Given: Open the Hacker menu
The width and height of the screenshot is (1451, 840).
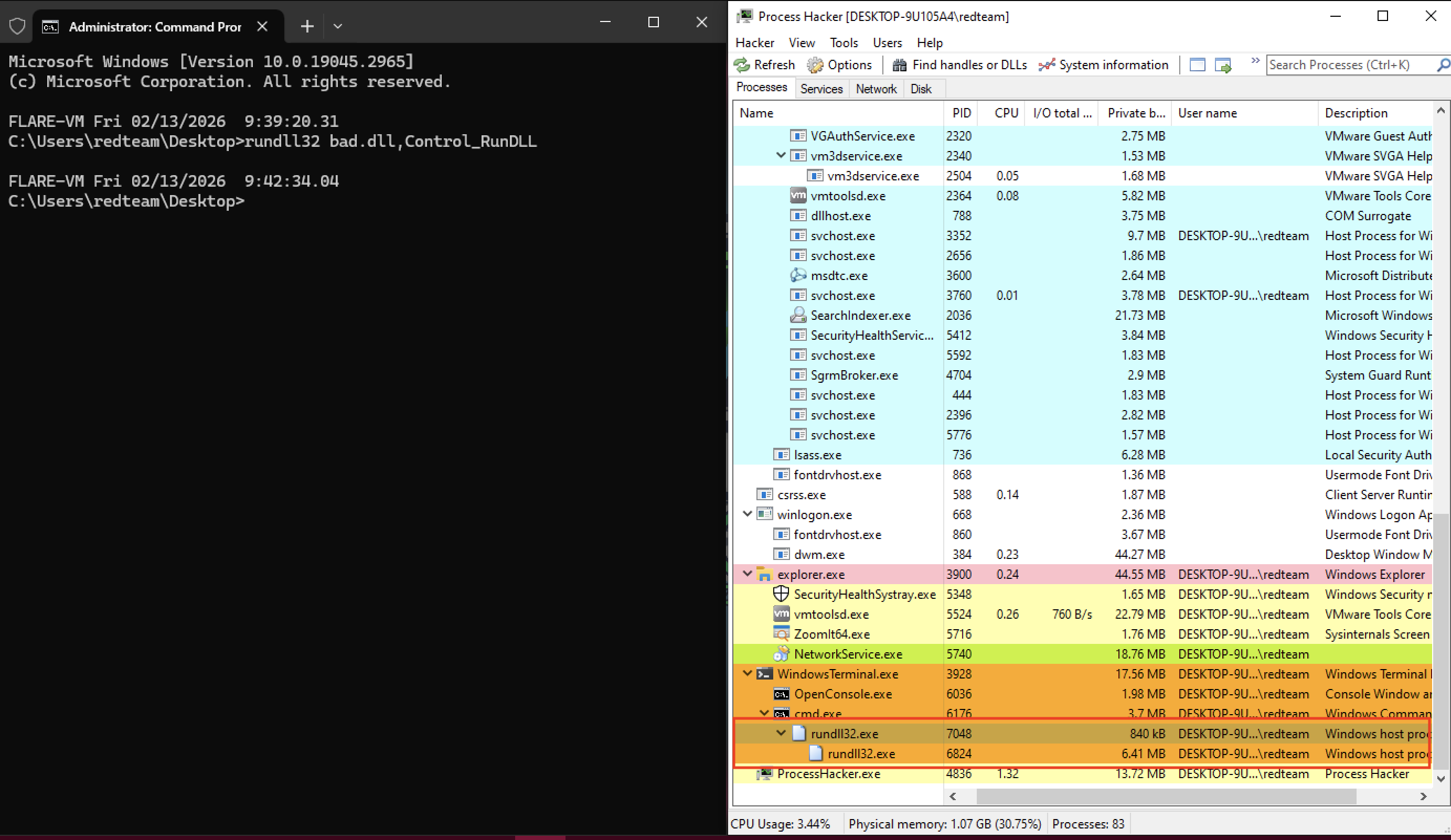Looking at the screenshot, I should (x=755, y=42).
